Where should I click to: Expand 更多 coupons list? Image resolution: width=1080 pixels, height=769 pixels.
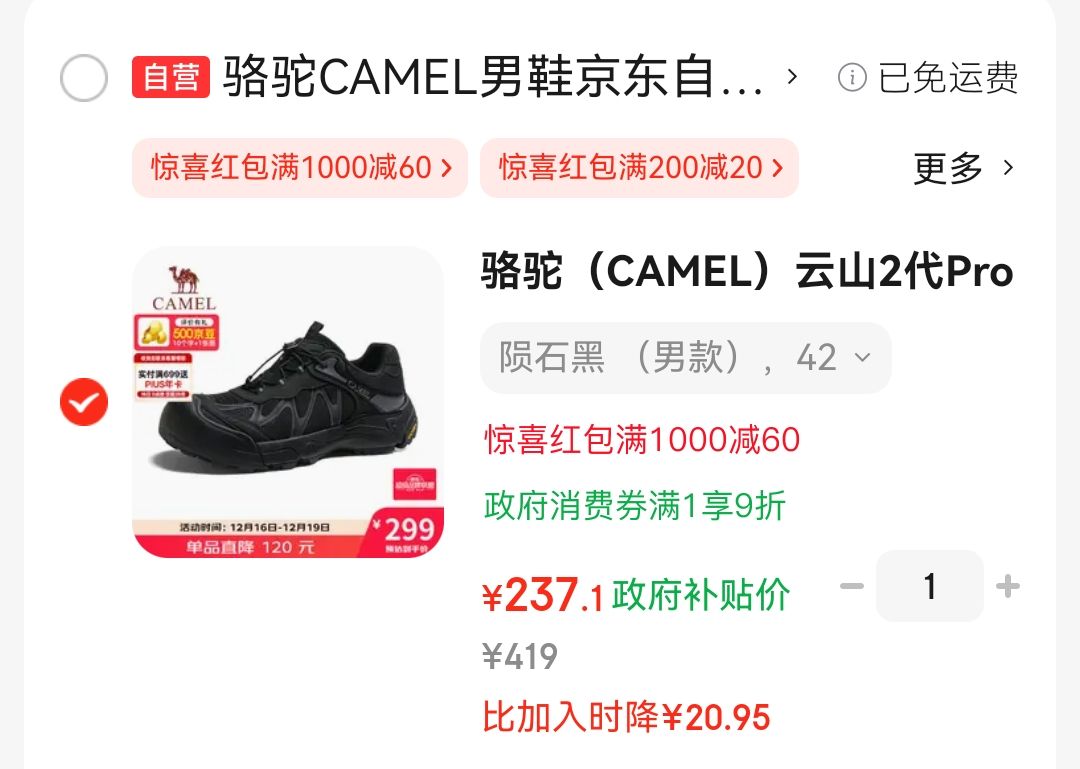(963, 167)
